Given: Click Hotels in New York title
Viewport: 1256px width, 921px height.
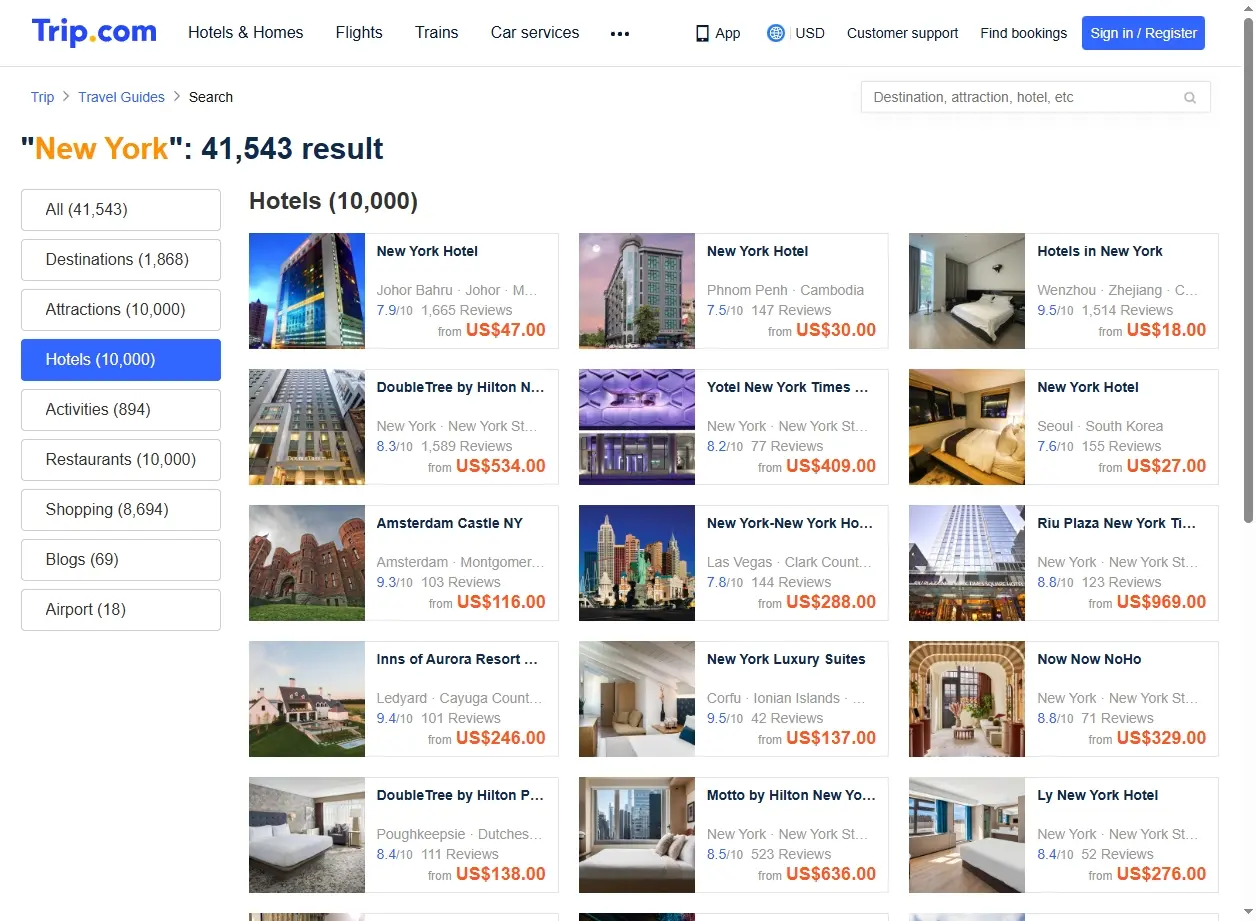Looking at the screenshot, I should click(1100, 251).
